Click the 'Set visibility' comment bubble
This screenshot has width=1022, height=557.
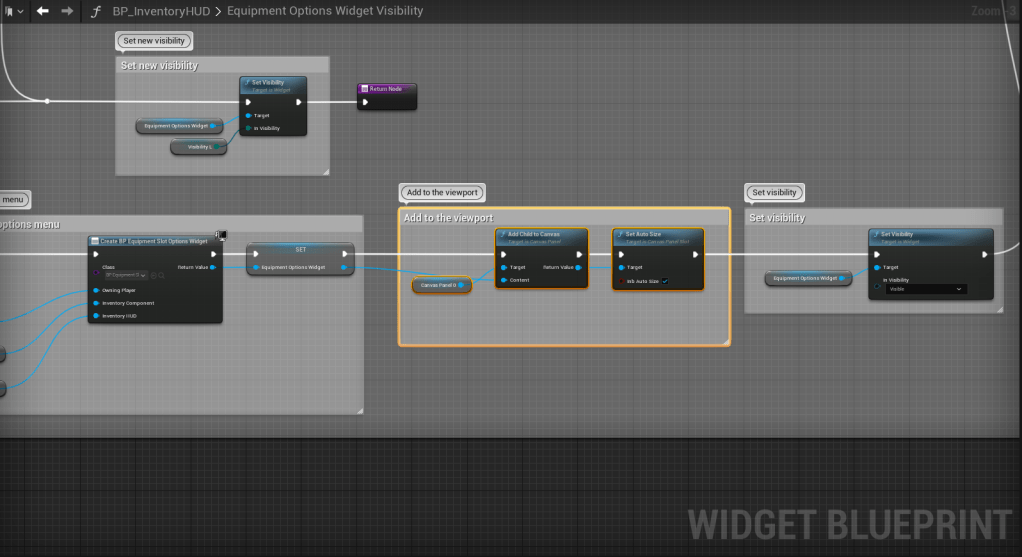coord(774,192)
